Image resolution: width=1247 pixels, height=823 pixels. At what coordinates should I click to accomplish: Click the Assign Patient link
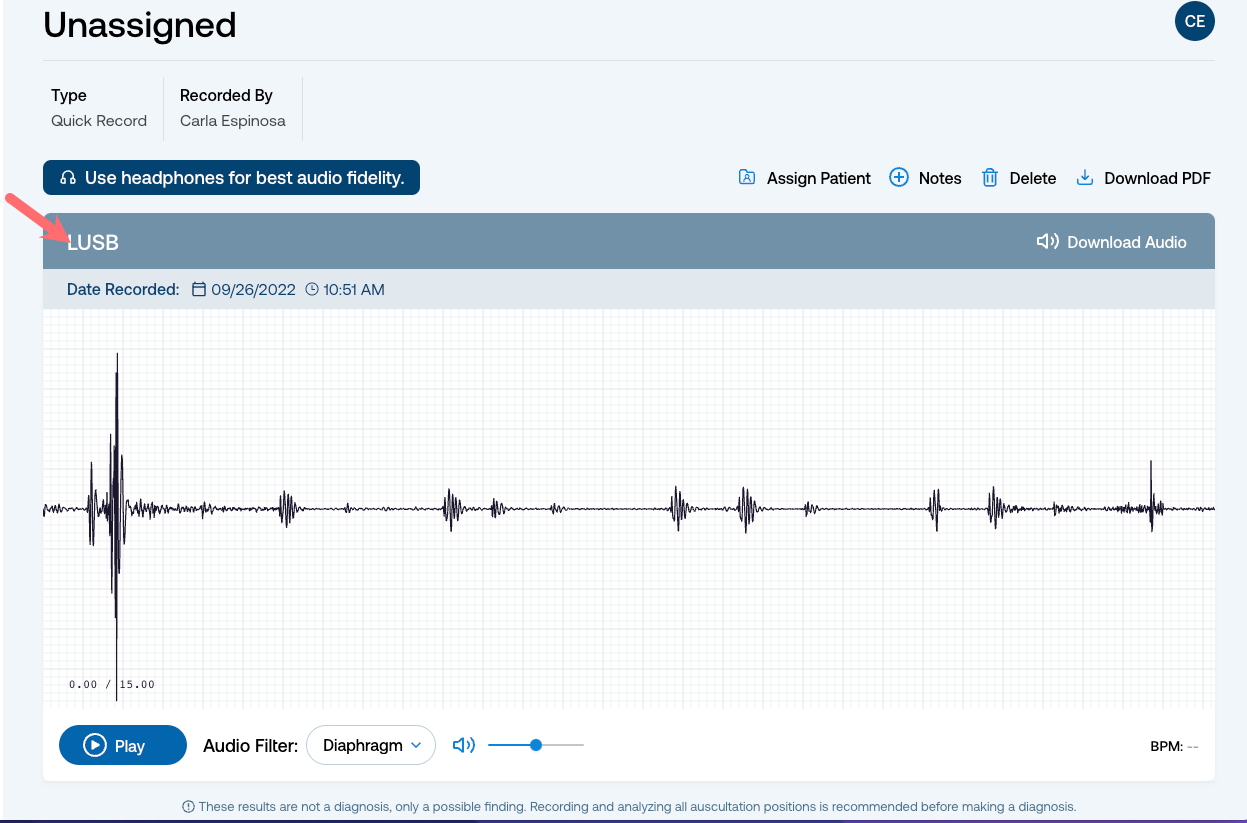pos(804,178)
